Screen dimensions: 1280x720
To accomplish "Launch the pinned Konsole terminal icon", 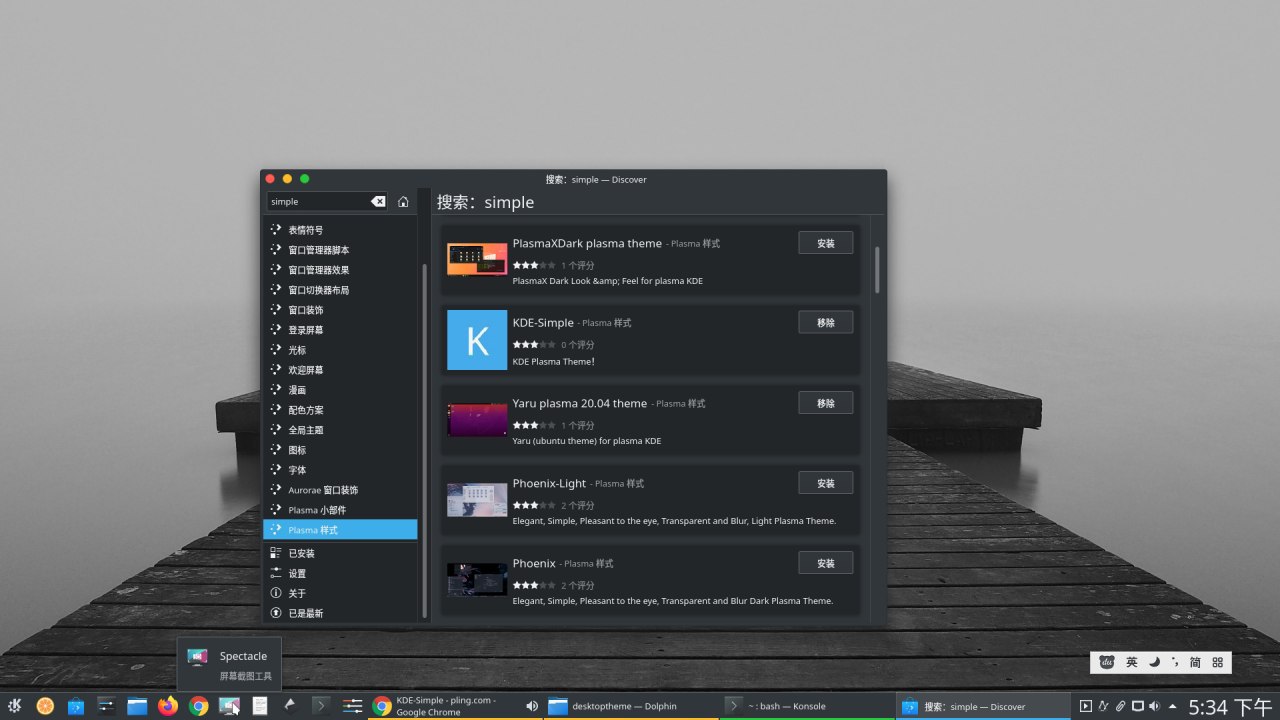I will point(321,705).
